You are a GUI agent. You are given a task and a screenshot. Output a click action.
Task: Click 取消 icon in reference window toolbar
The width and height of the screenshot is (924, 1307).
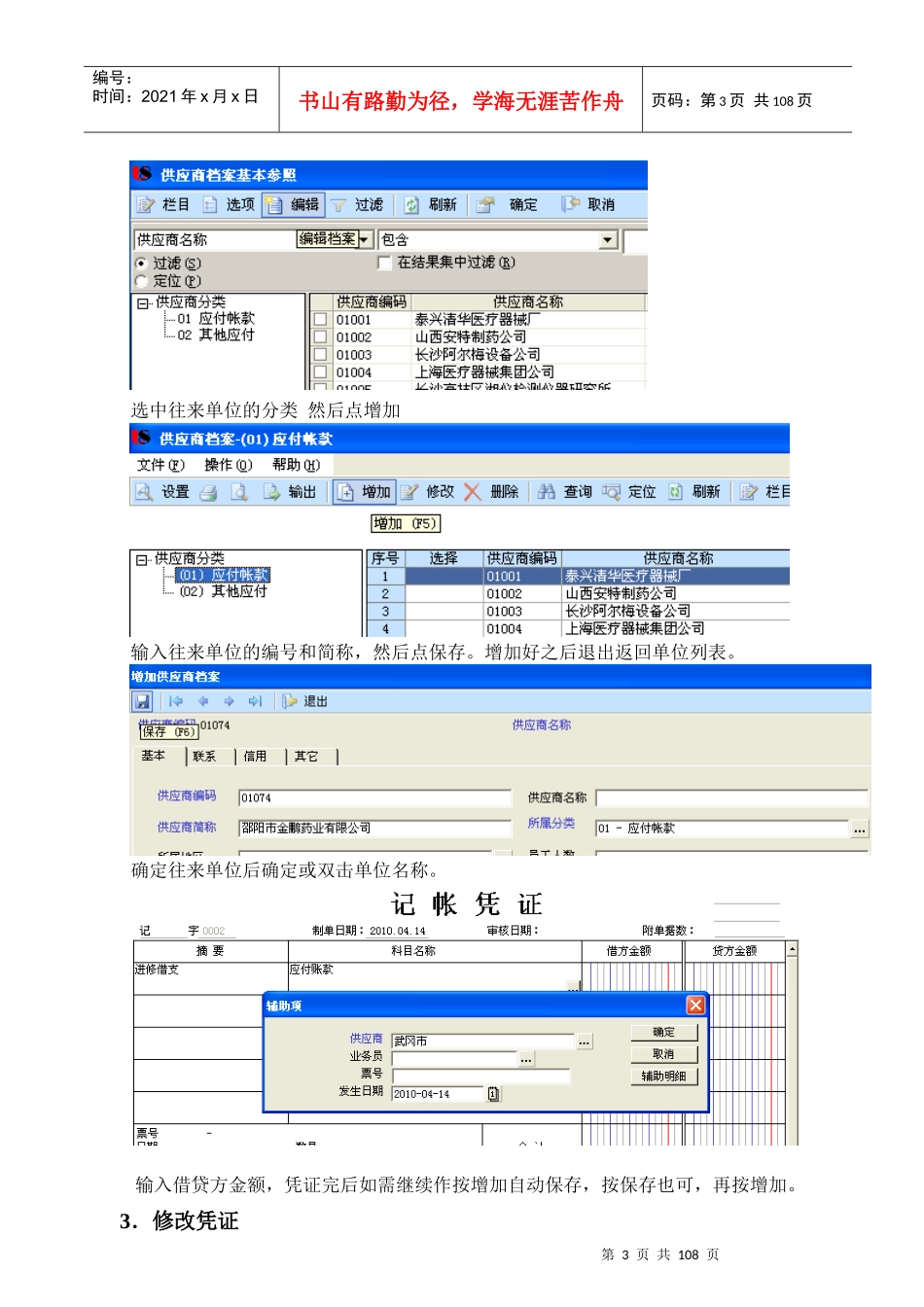coord(570,204)
